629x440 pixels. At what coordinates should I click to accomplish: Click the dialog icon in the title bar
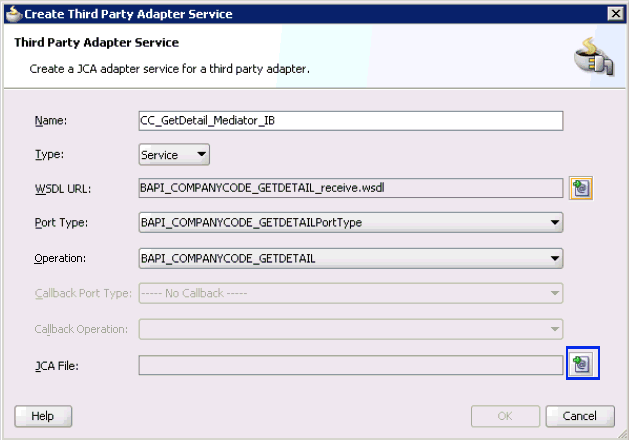tap(11, 13)
